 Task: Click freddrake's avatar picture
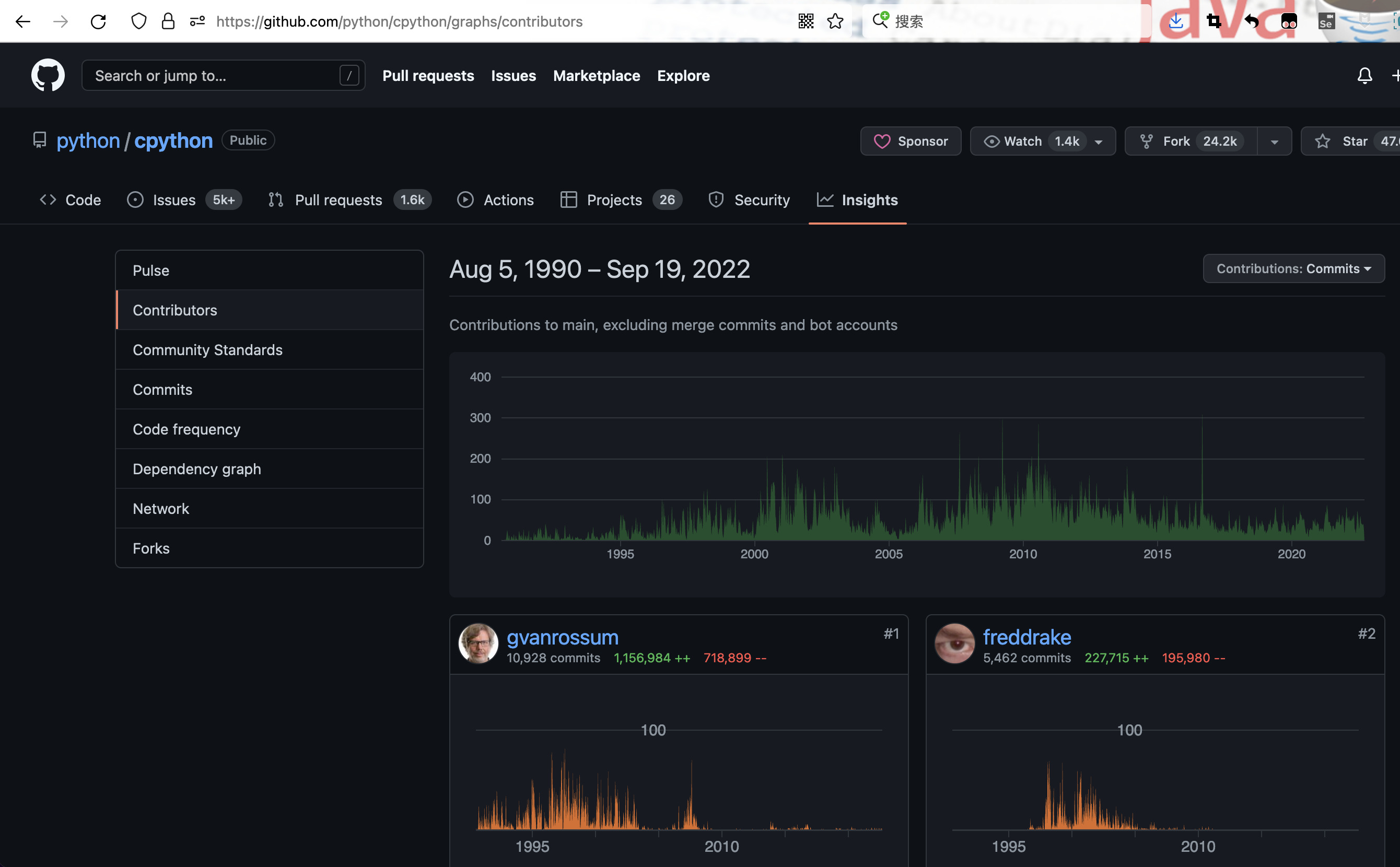[x=955, y=643]
